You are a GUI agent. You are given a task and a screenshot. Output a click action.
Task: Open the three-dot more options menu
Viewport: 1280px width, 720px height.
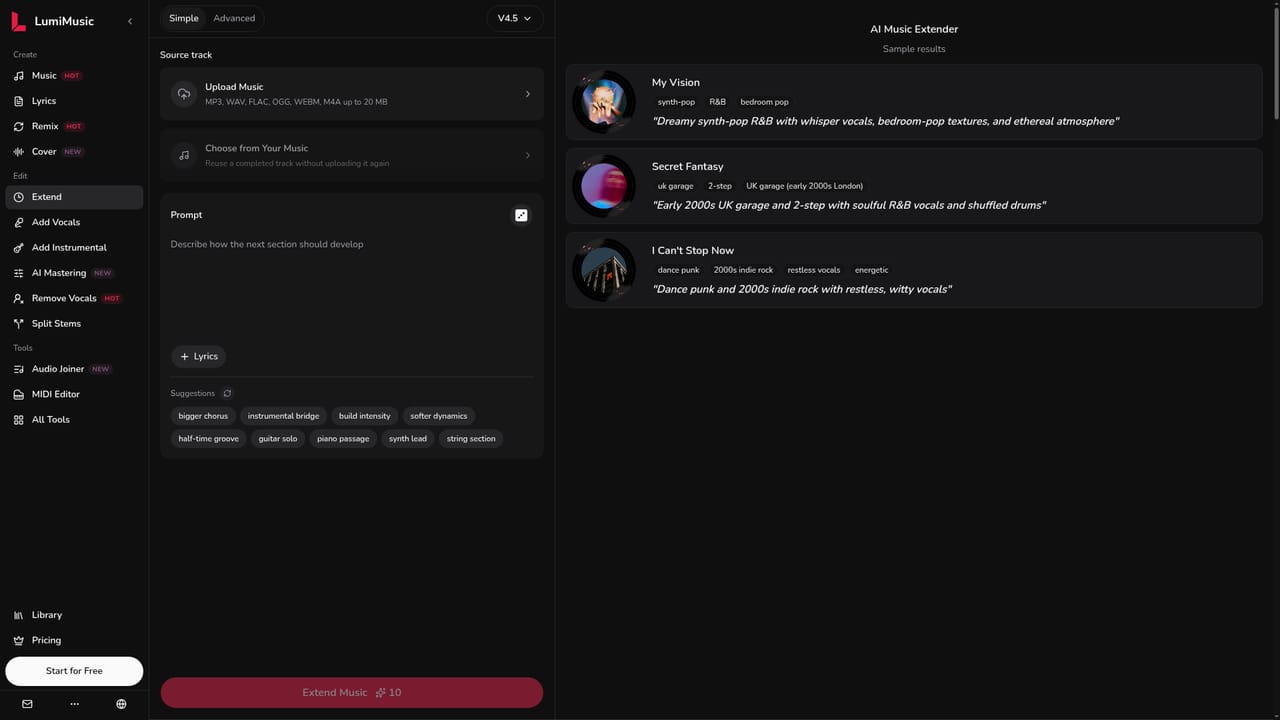74,704
